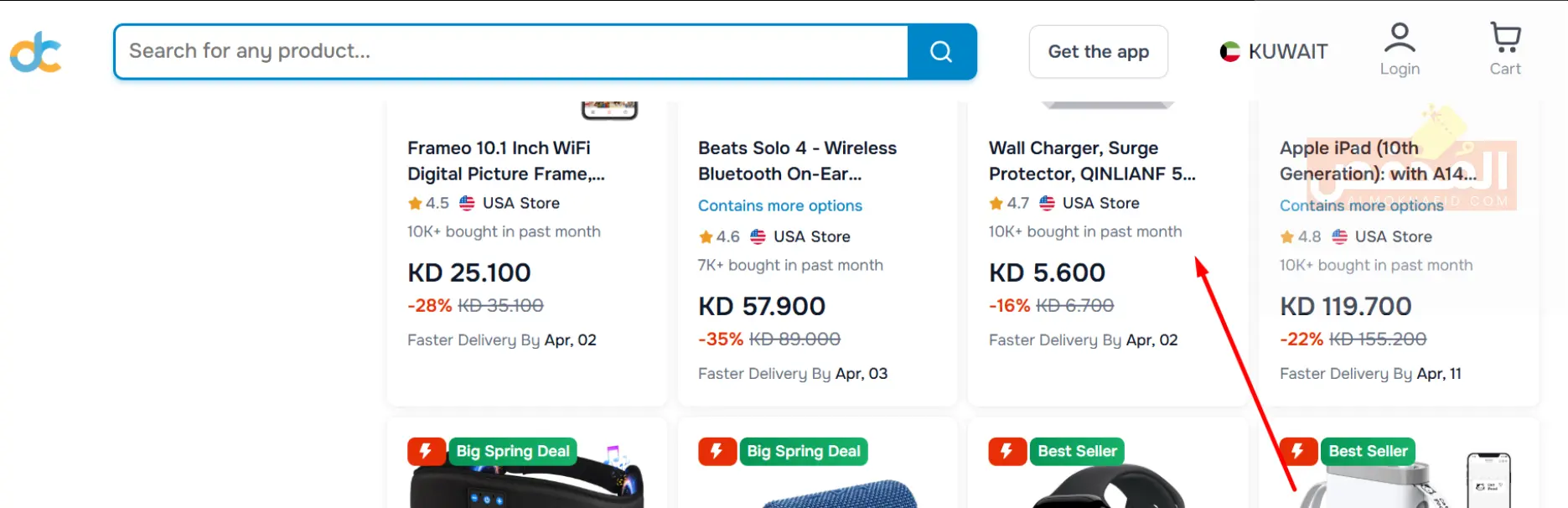Click the Kuwait flag icon

coord(1229,52)
